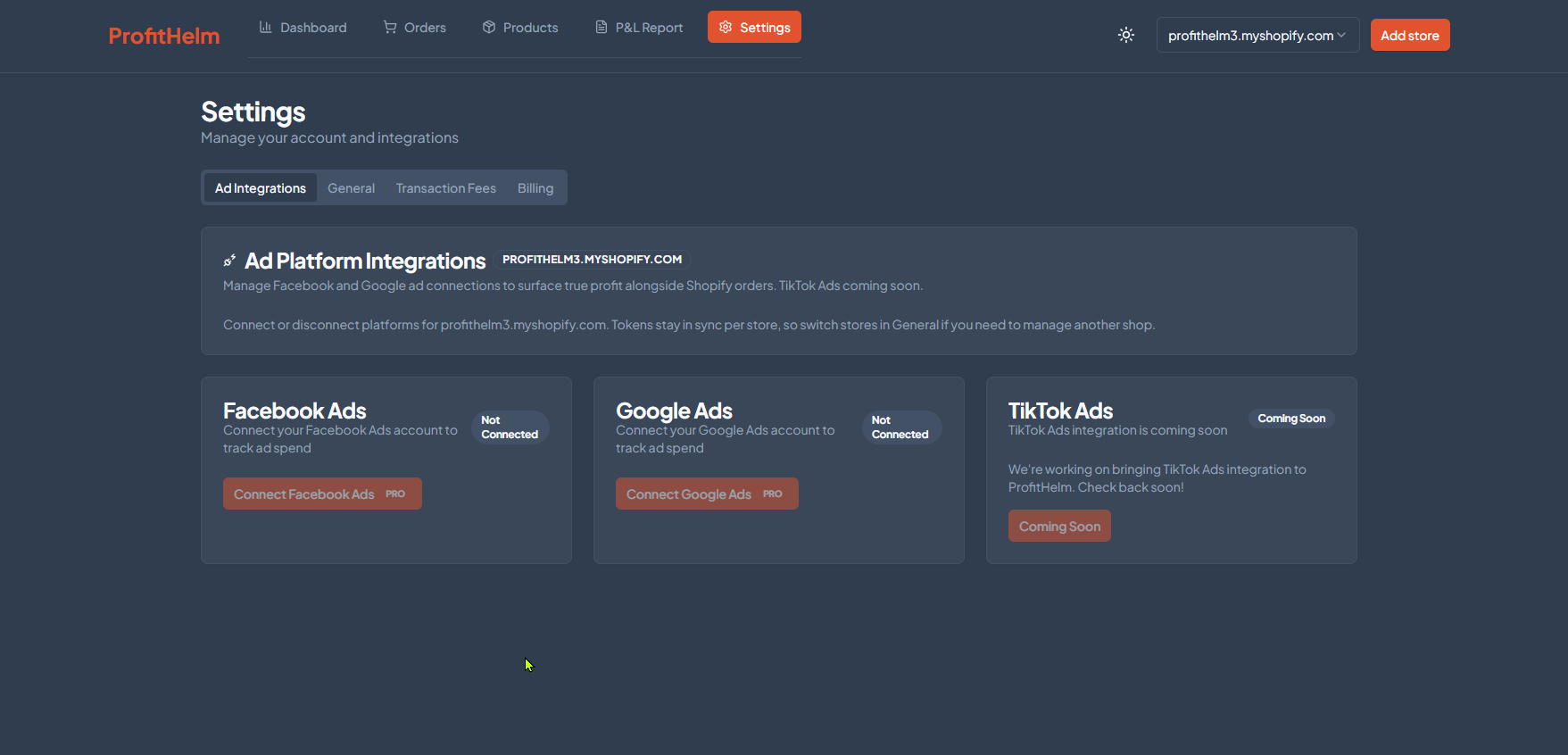Open the Products page
The height and width of the screenshot is (755, 1568).
(x=520, y=28)
